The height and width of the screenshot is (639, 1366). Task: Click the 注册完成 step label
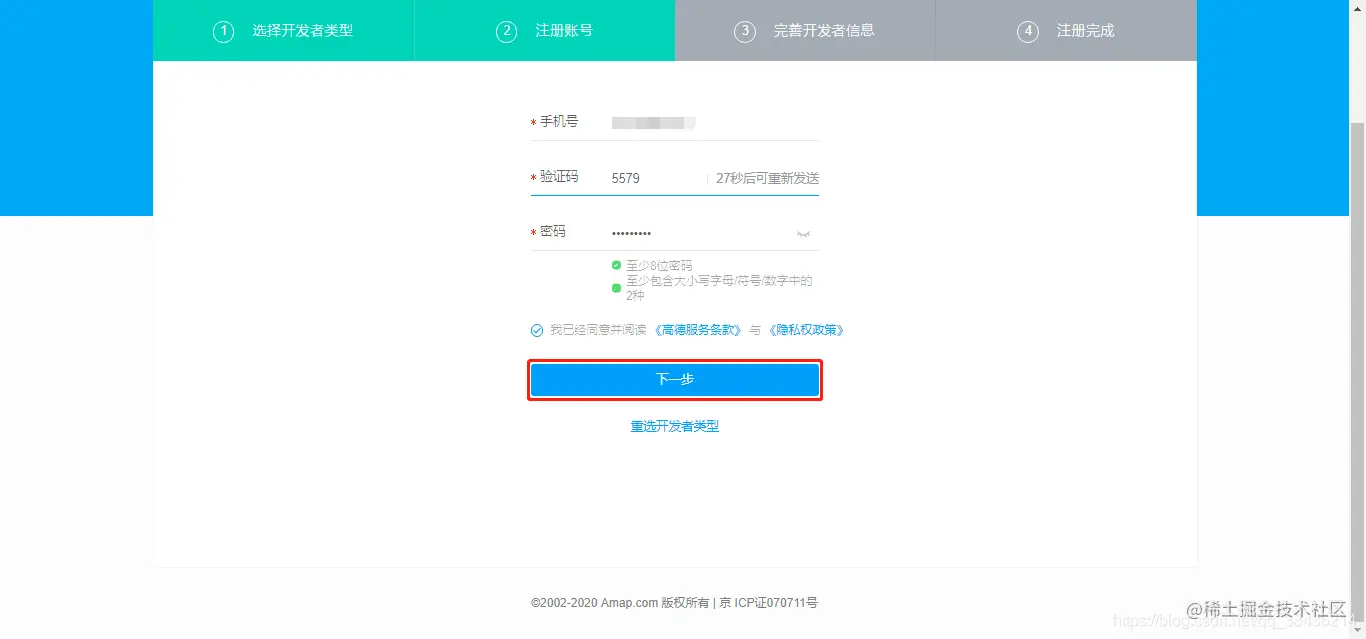tap(1085, 31)
